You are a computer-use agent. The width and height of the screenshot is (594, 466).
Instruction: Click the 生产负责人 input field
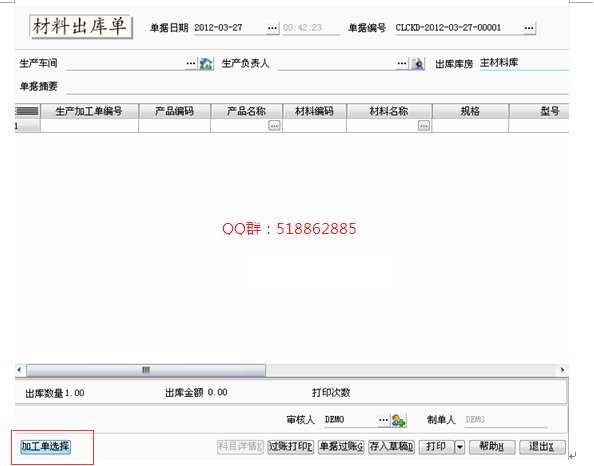[337, 64]
